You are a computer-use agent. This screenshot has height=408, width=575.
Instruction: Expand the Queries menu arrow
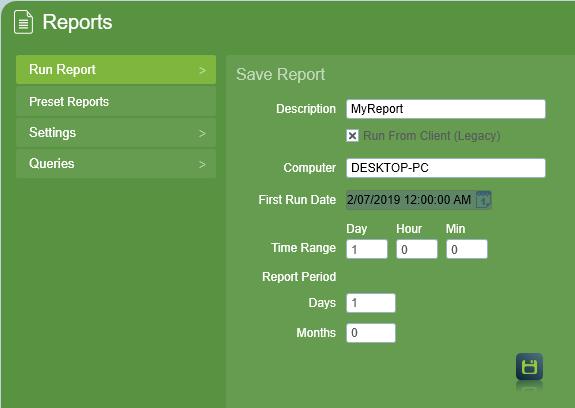(202, 164)
